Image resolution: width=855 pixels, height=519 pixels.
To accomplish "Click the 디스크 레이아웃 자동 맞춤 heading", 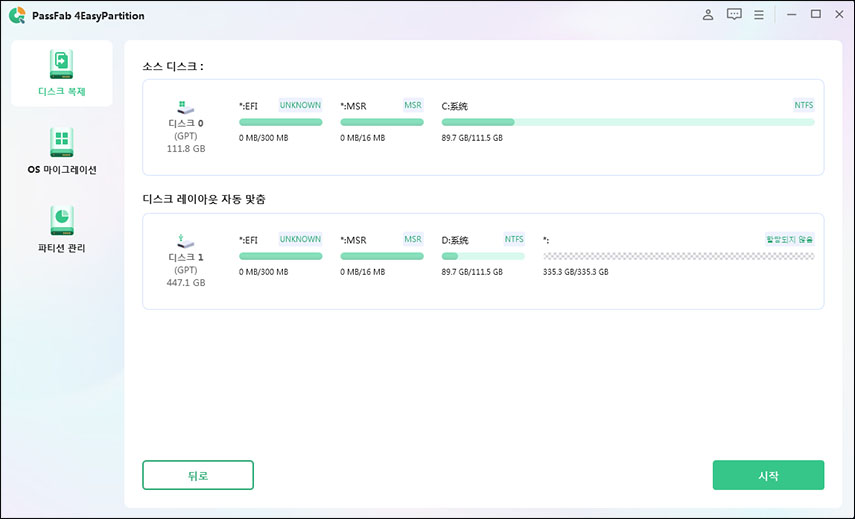I will pos(204,200).
